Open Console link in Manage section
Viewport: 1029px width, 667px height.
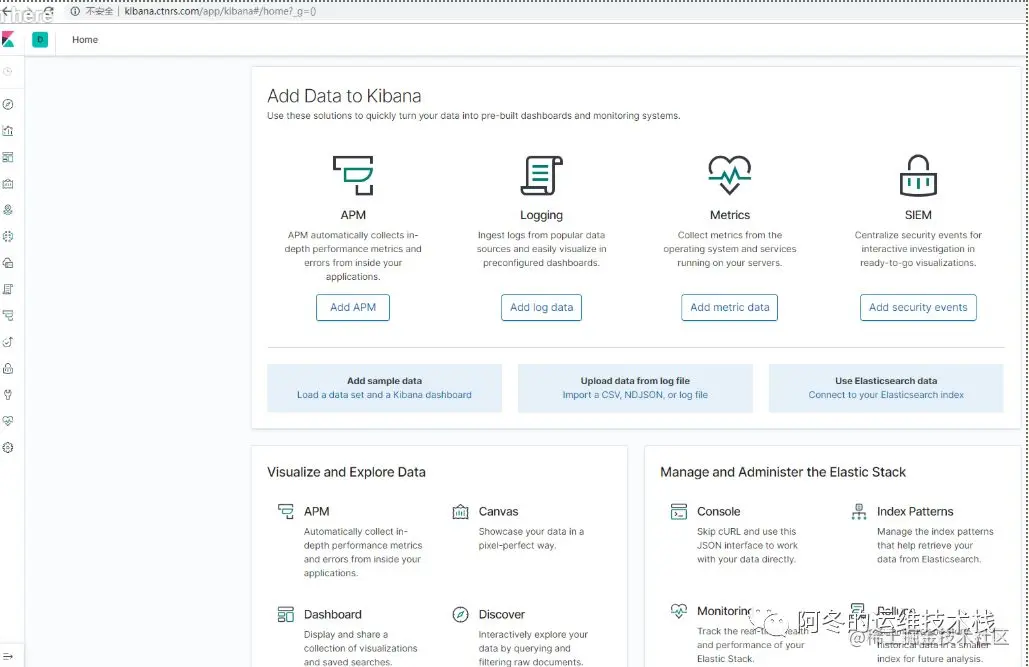click(x=719, y=511)
